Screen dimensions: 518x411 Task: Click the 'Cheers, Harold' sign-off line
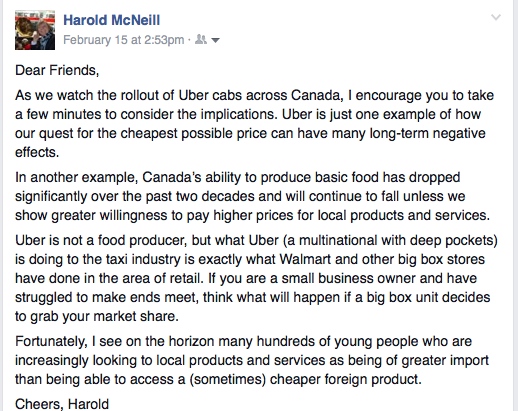62,404
